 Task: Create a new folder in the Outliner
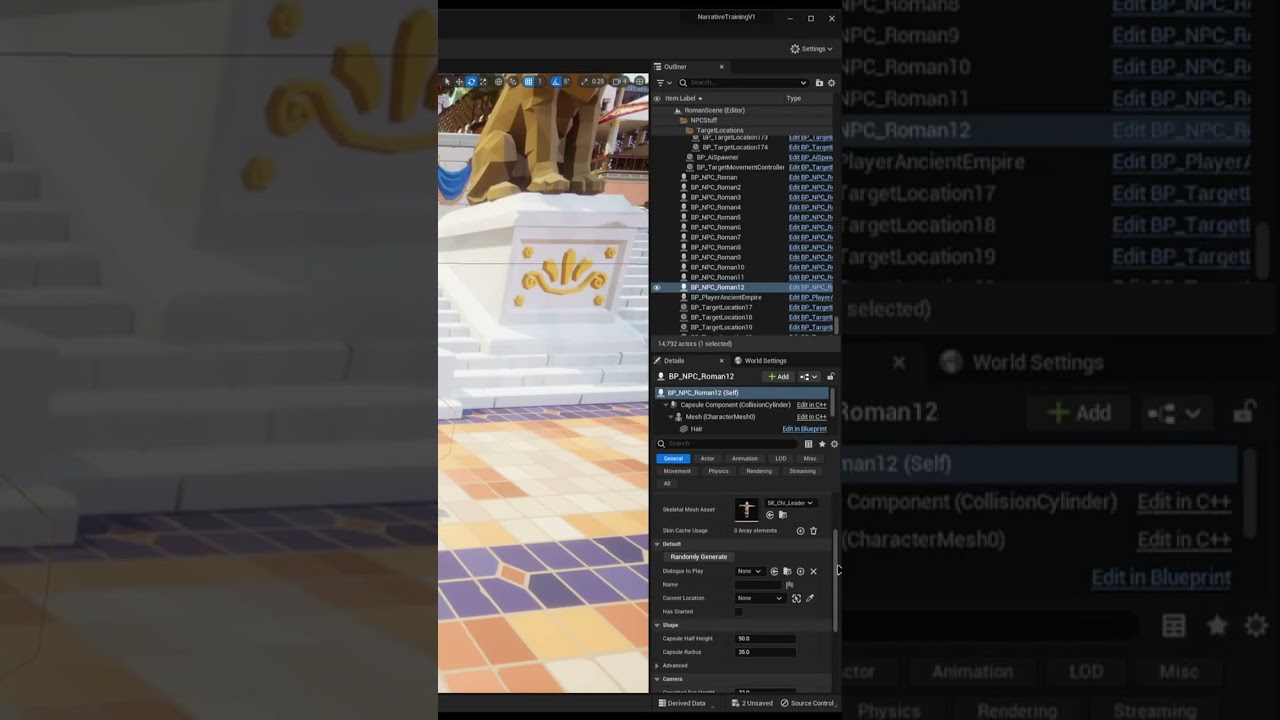point(819,83)
